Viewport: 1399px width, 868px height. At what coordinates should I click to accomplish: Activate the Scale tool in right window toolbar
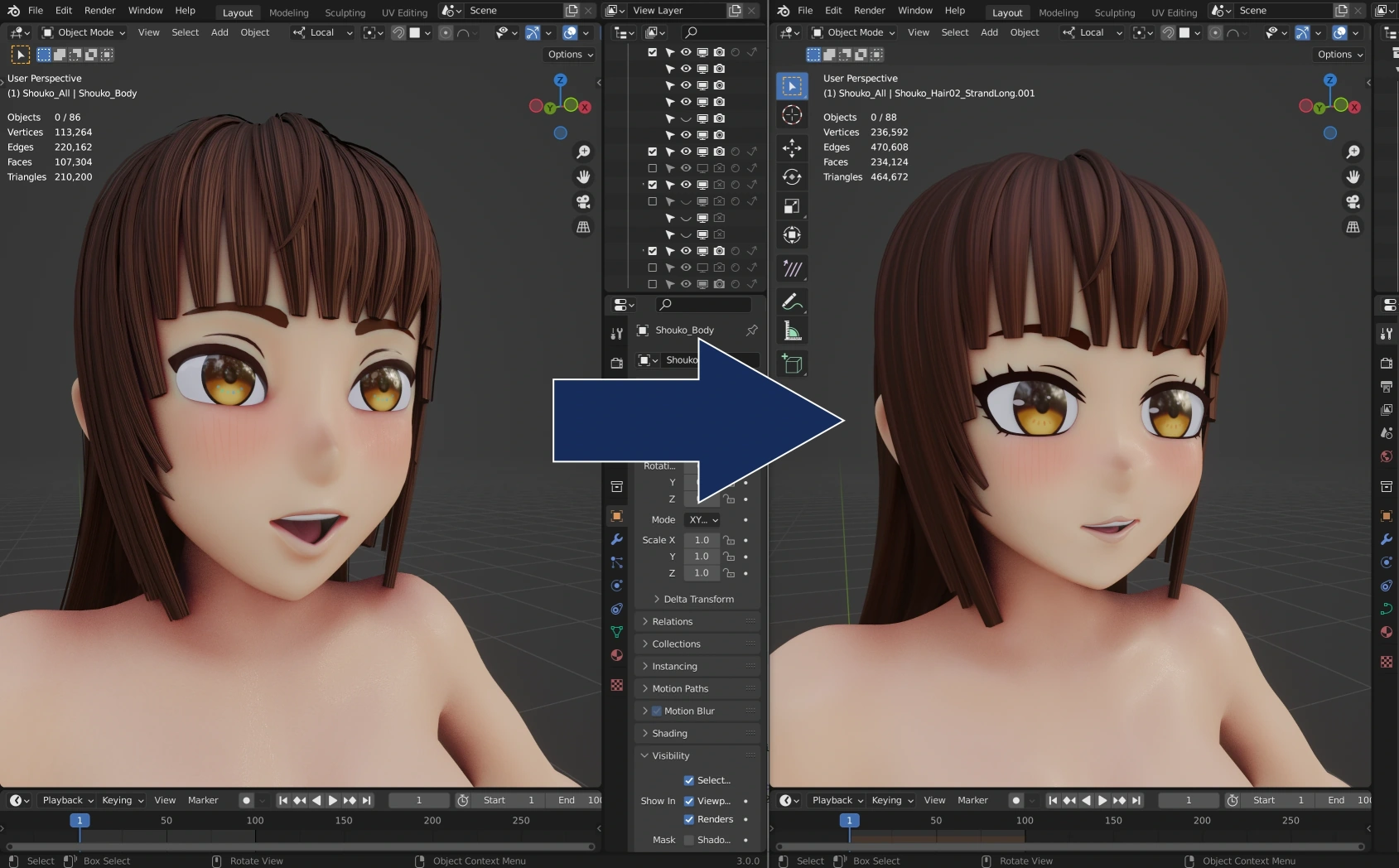(792, 206)
